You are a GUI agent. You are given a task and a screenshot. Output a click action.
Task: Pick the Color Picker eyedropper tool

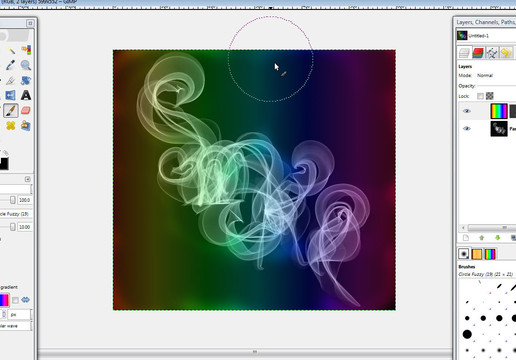coord(11,65)
